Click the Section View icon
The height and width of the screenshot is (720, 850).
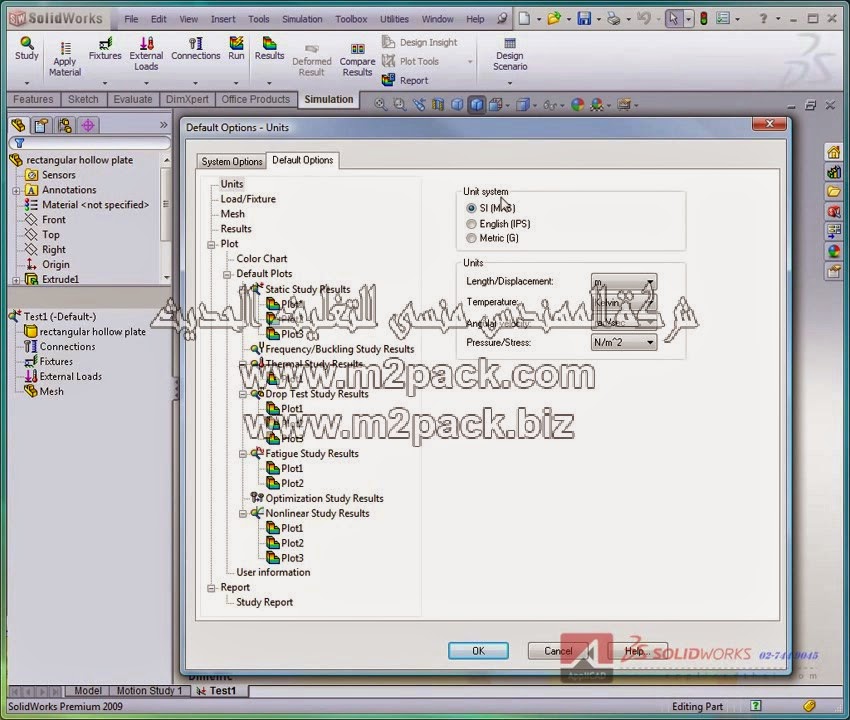pos(438,105)
